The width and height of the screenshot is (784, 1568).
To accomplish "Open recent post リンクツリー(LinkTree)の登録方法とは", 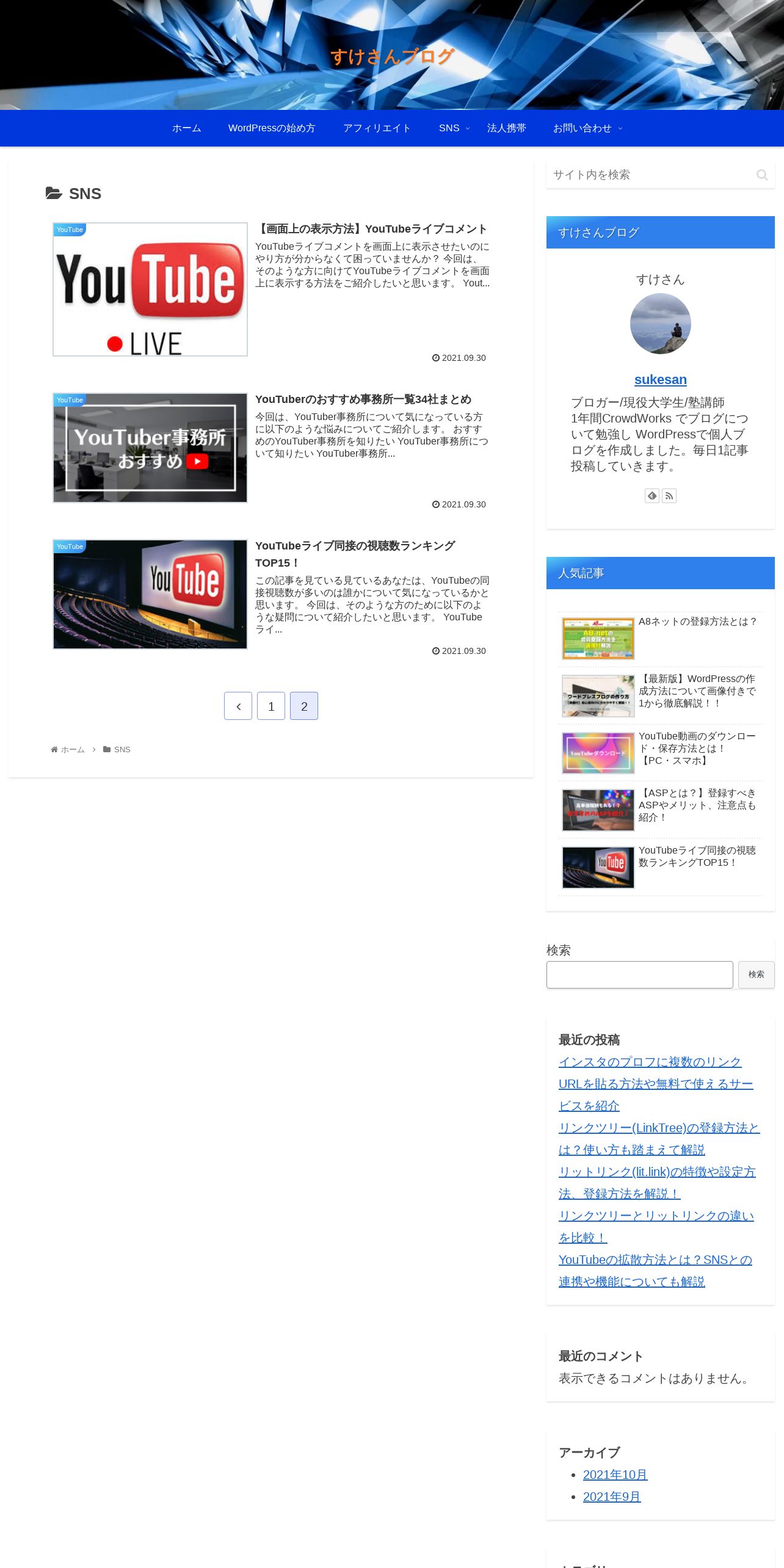I will 659,1139.
